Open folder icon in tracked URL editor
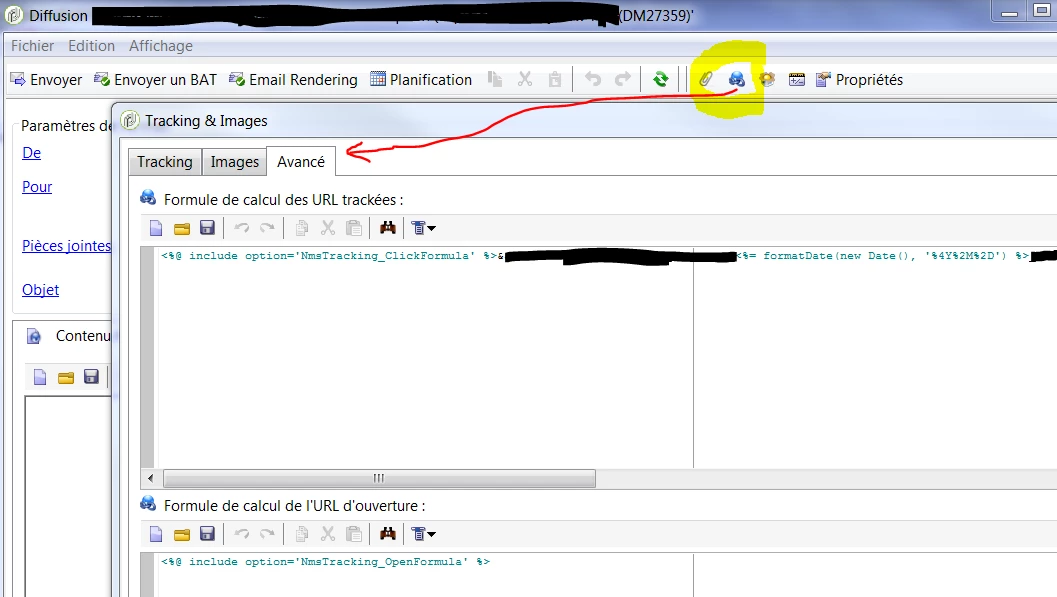The image size is (1057, 597). point(181,228)
